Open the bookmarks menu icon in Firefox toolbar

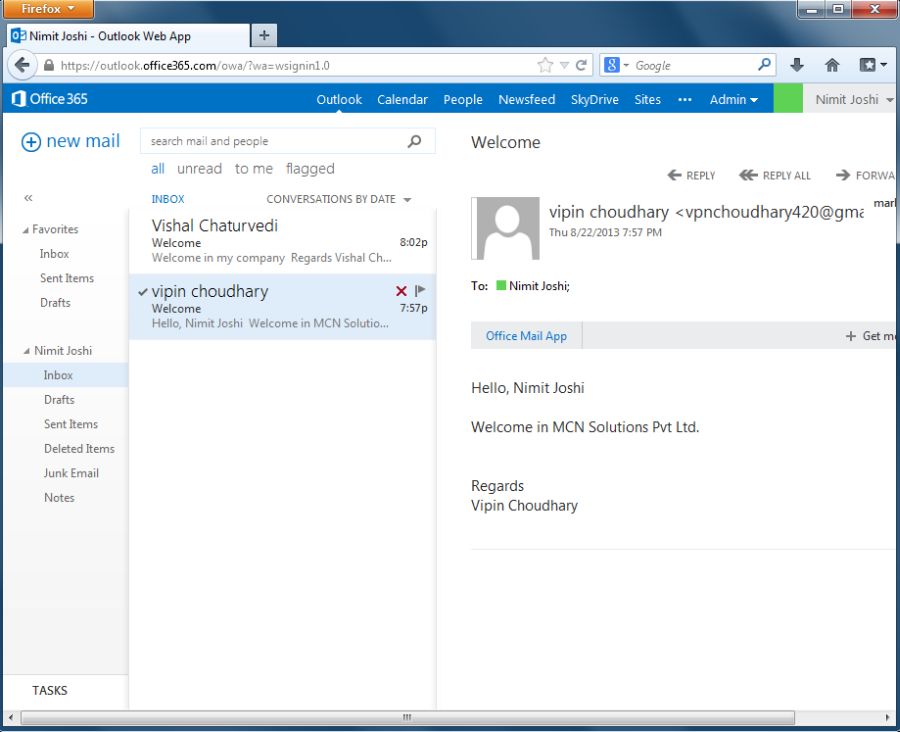tap(872, 65)
